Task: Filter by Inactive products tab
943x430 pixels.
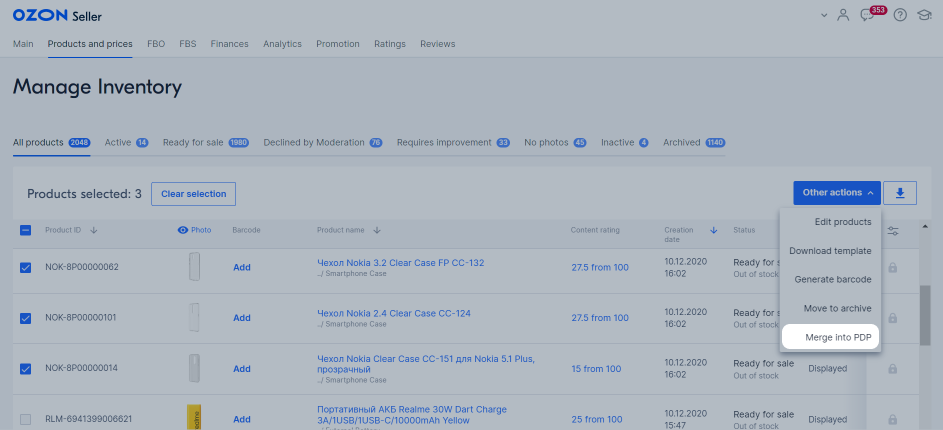Action: [625, 143]
